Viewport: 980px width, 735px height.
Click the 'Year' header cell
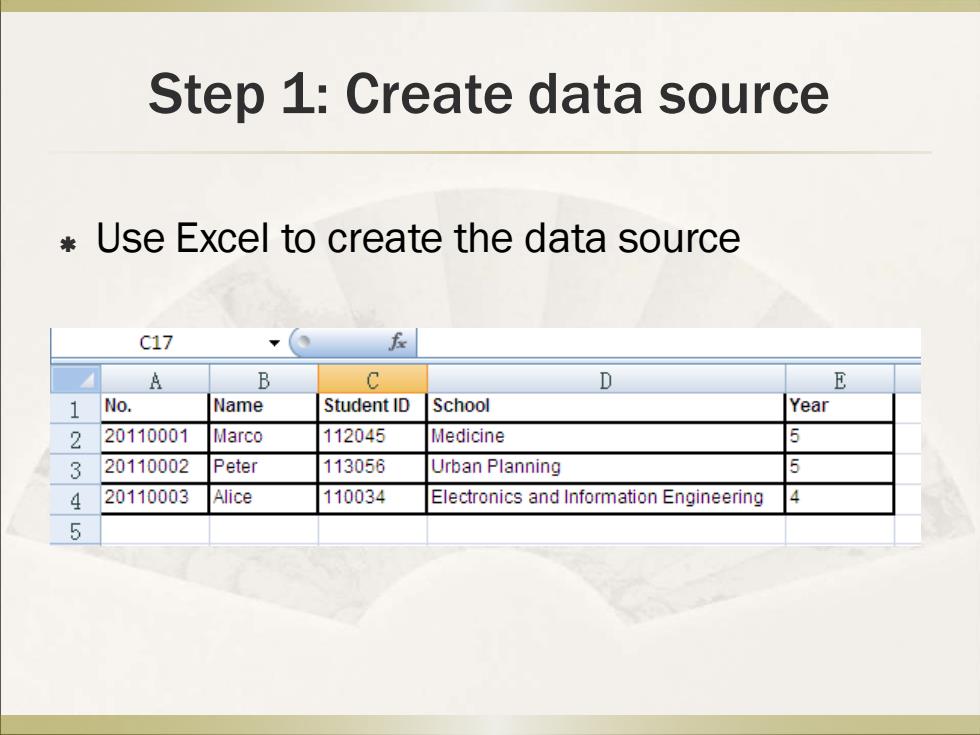pyautogui.click(x=839, y=408)
